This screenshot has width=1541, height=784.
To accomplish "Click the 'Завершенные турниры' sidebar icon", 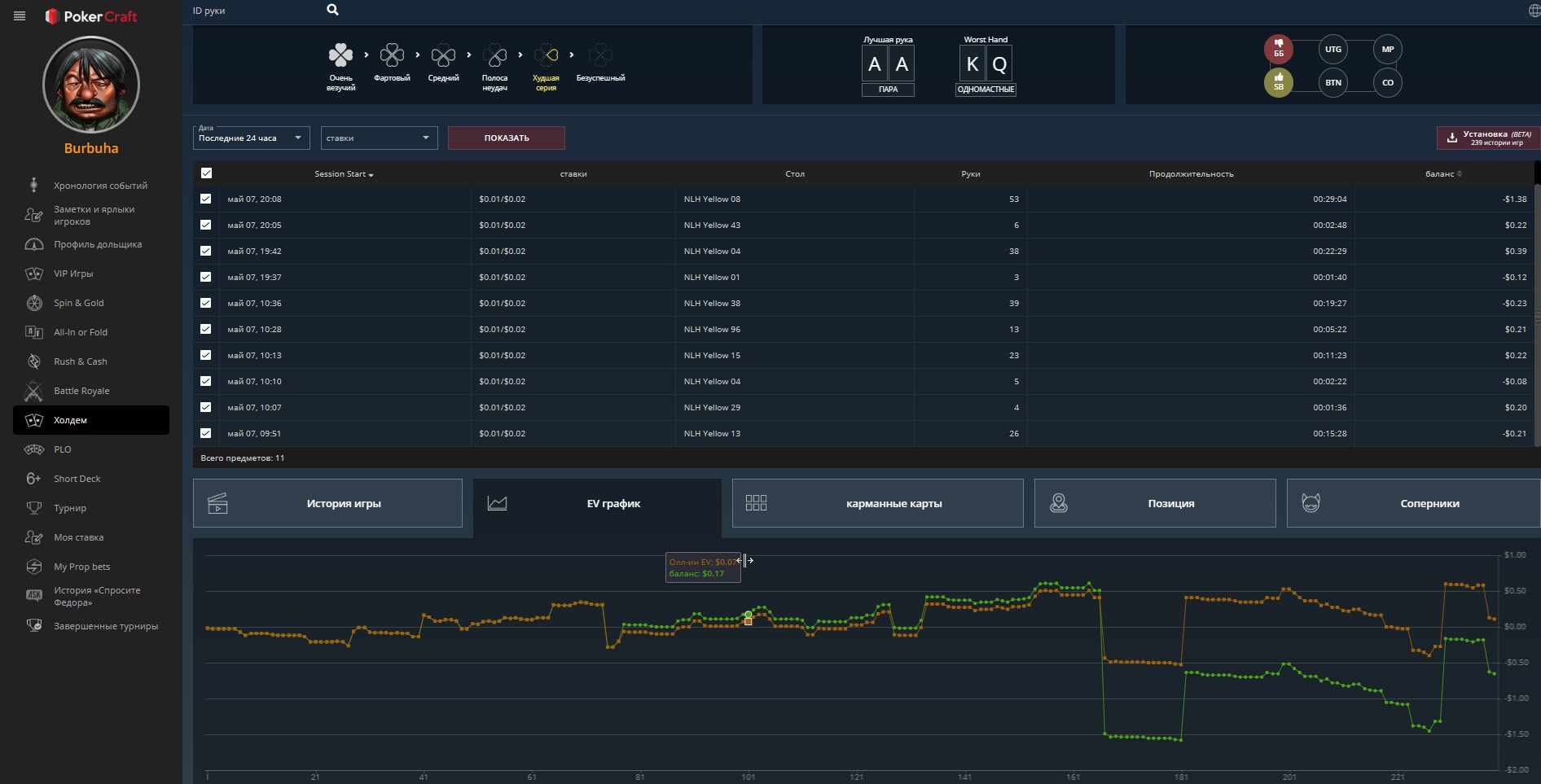I will point(34,625).
